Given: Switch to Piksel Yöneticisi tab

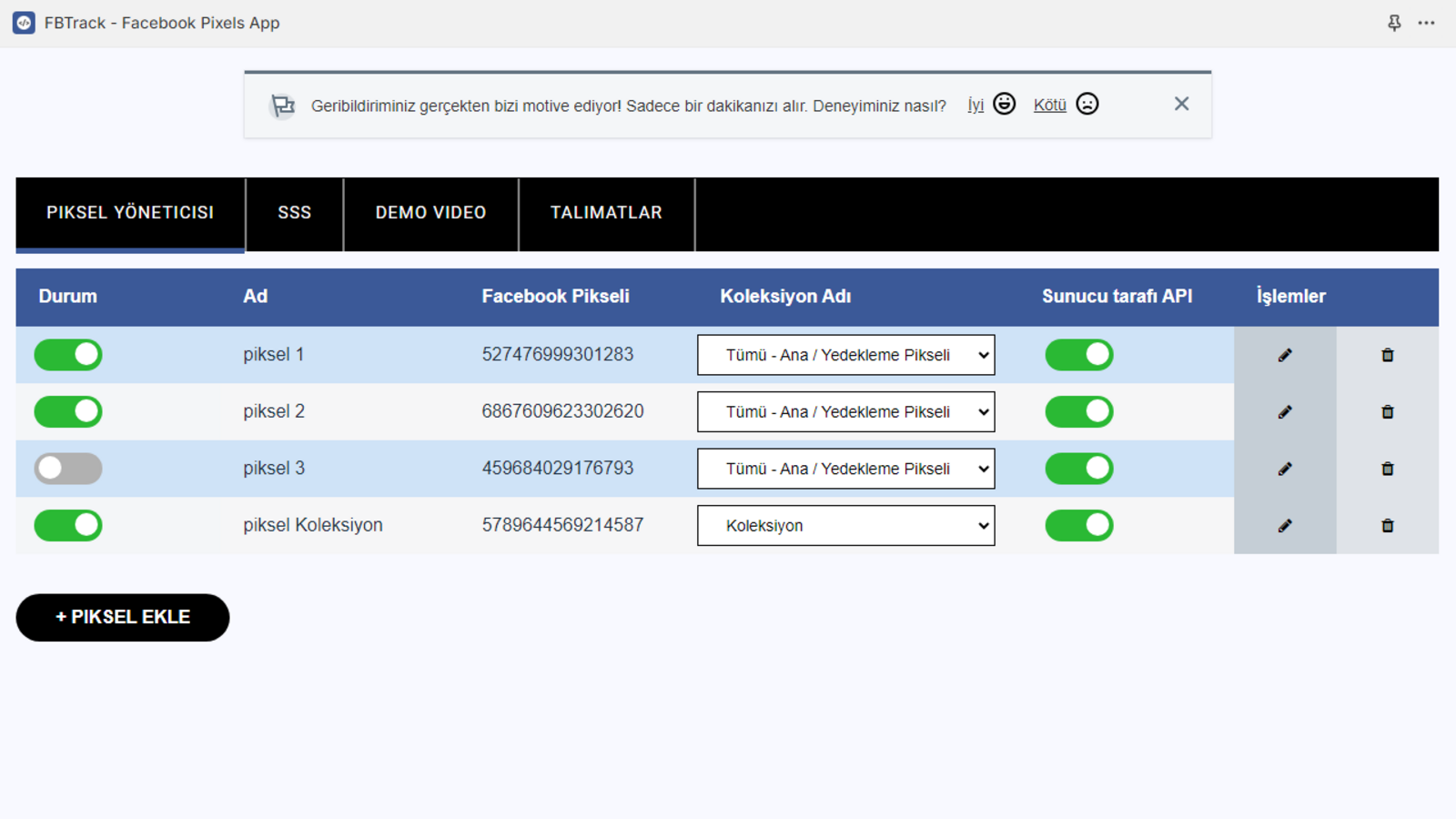Looking at the screenshot, I should (130, 213).
